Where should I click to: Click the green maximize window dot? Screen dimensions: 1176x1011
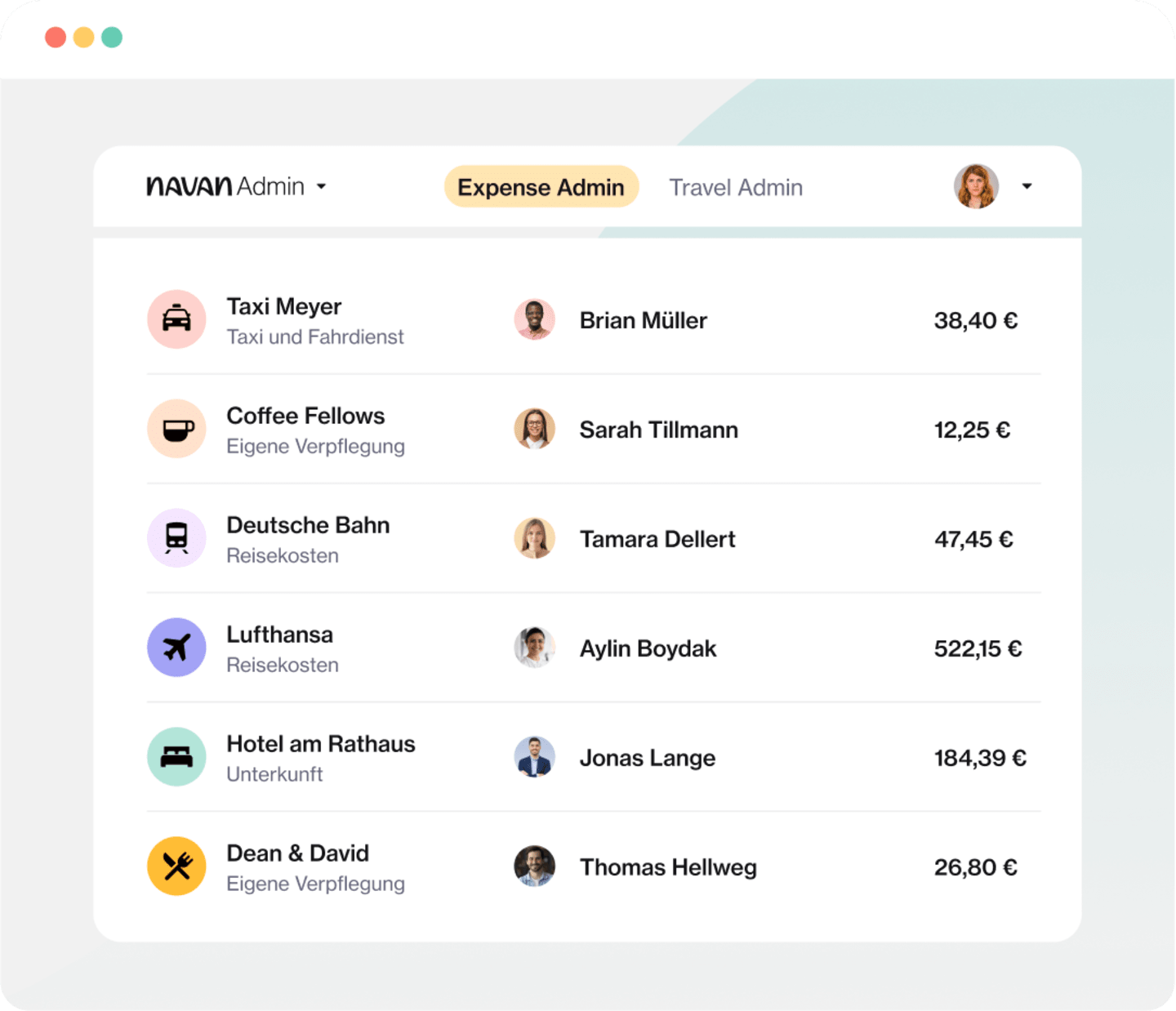pyautogui.click(x=112, y=38)
